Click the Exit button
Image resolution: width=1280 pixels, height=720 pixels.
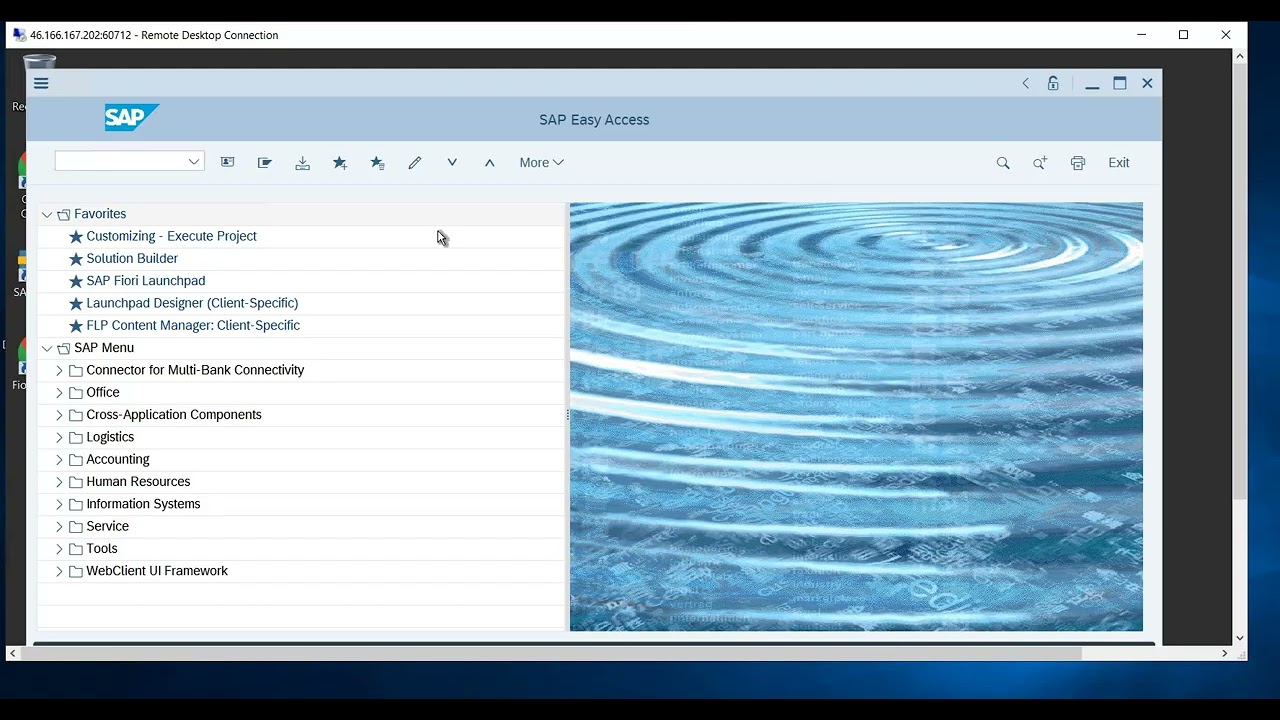(1118, 163)
